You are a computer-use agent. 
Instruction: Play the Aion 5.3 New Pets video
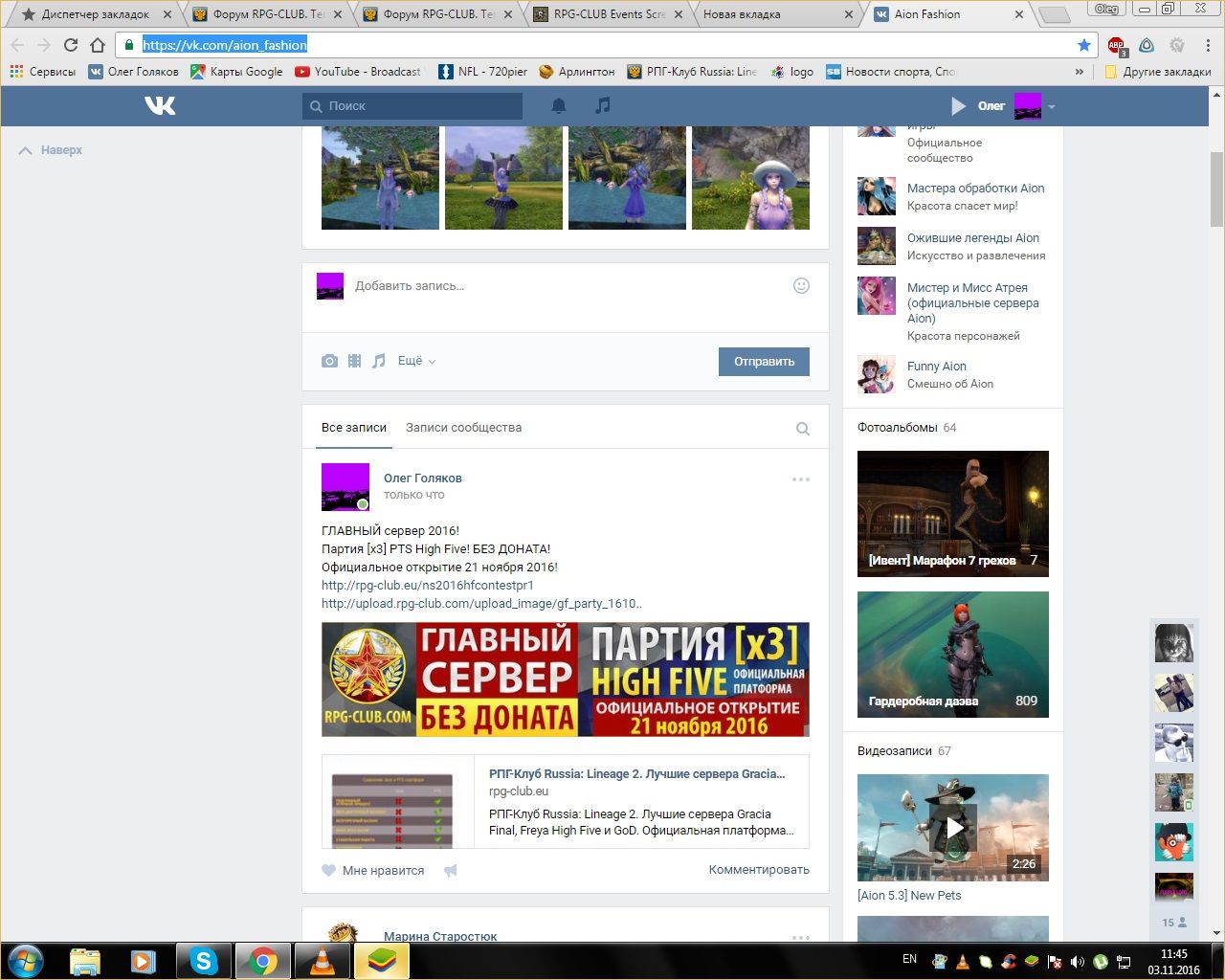pos(953,828)
